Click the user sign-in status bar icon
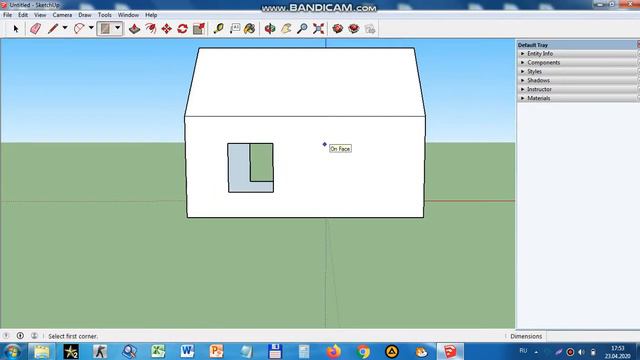Screen dimensions: 640x360 coord(34,336)
